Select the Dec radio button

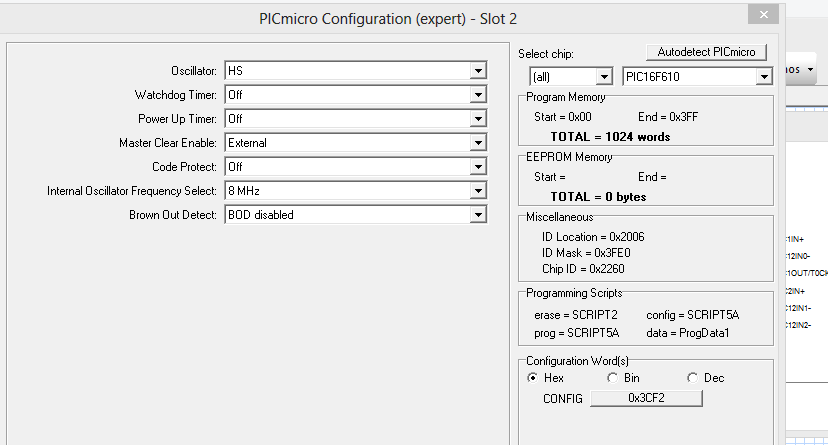692,378
